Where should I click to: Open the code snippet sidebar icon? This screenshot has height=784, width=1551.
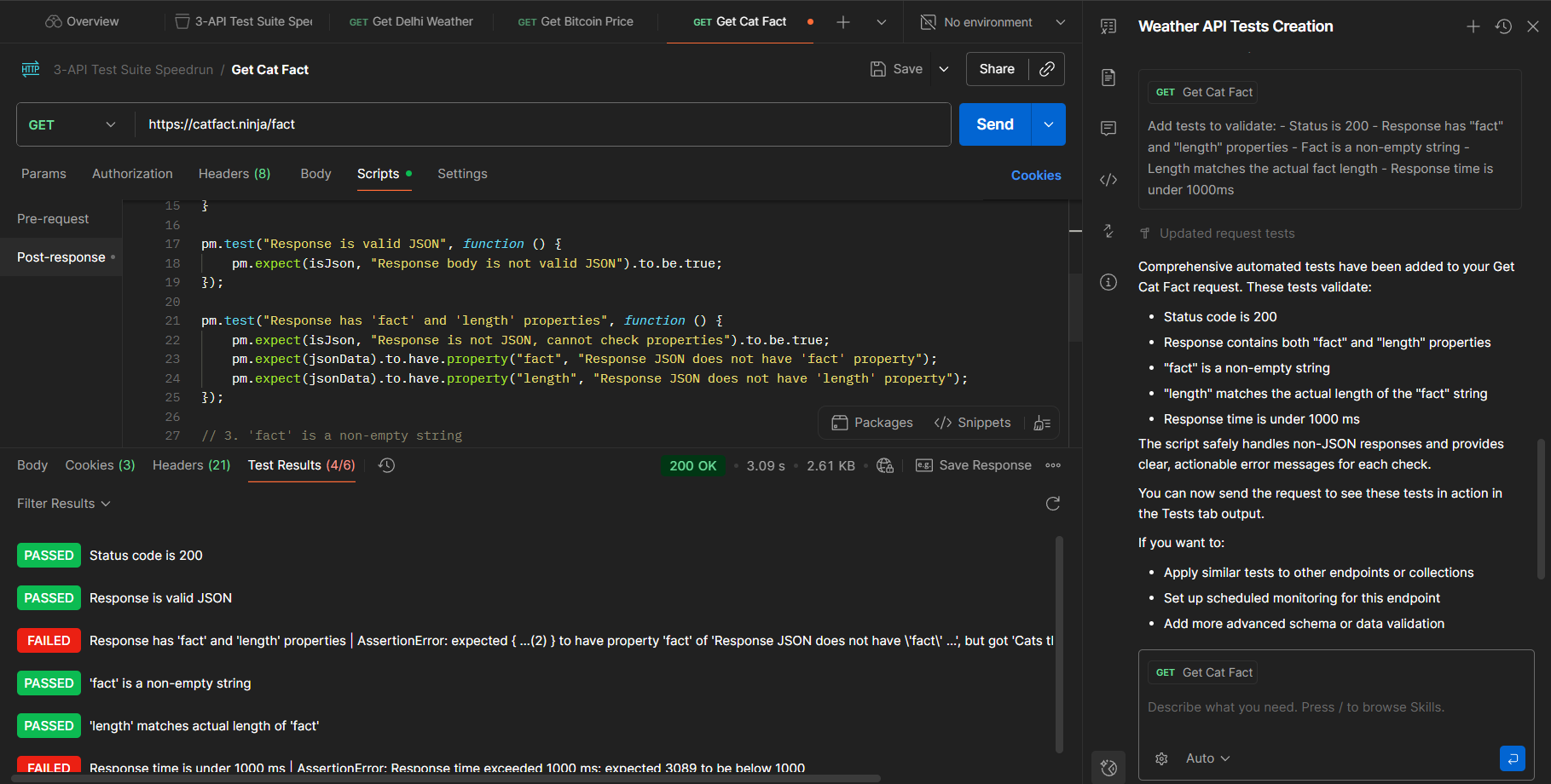click(x=1108, y=180)
